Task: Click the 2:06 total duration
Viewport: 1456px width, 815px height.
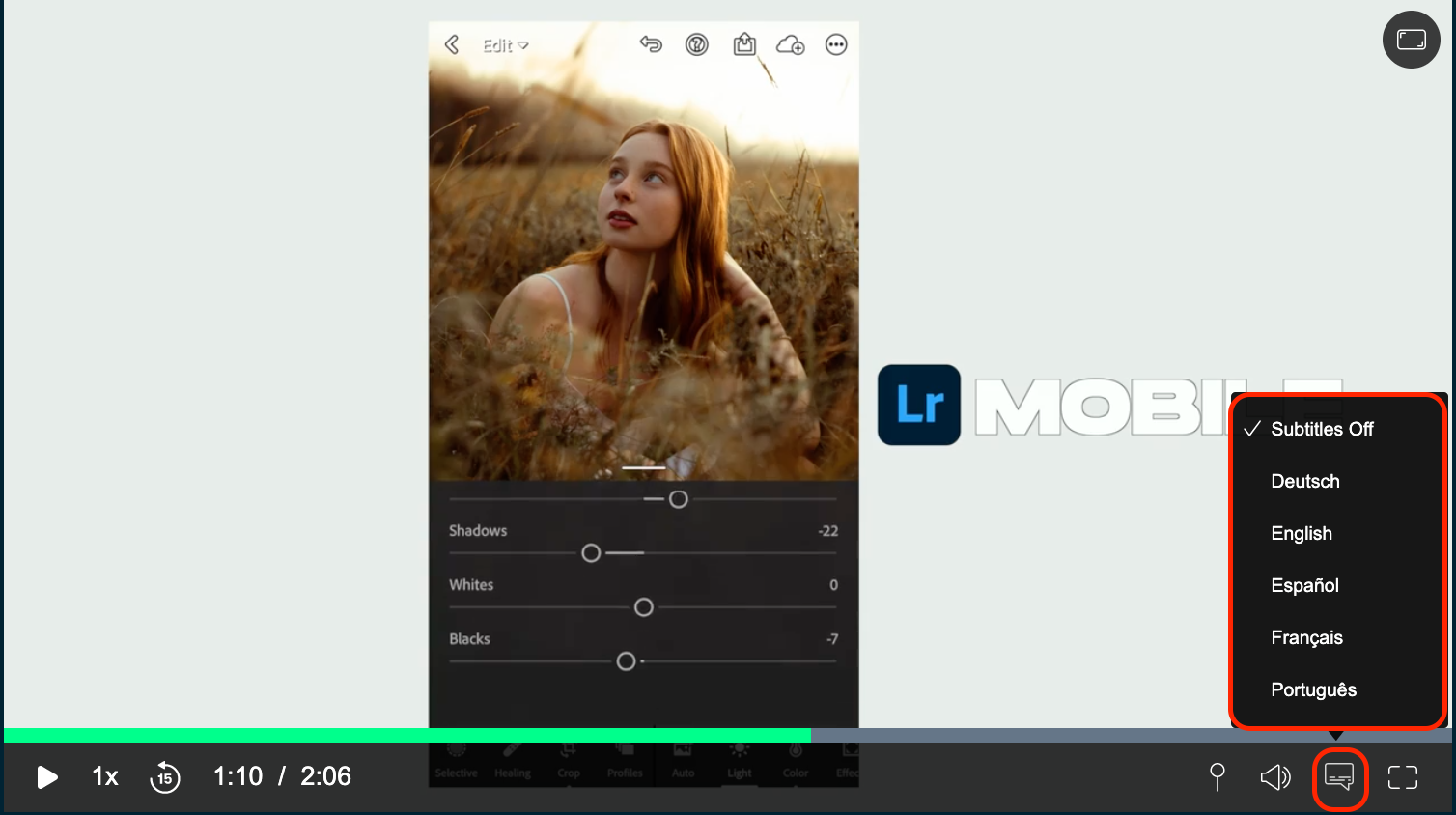Action: (325, 776)
